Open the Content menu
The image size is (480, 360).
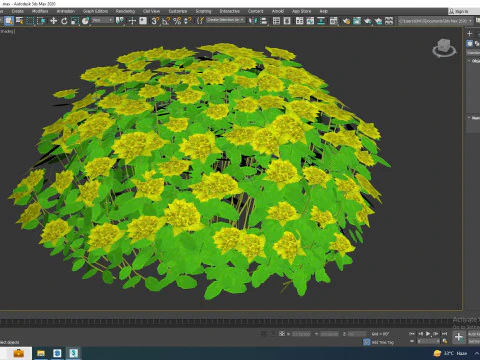[256, 11]
